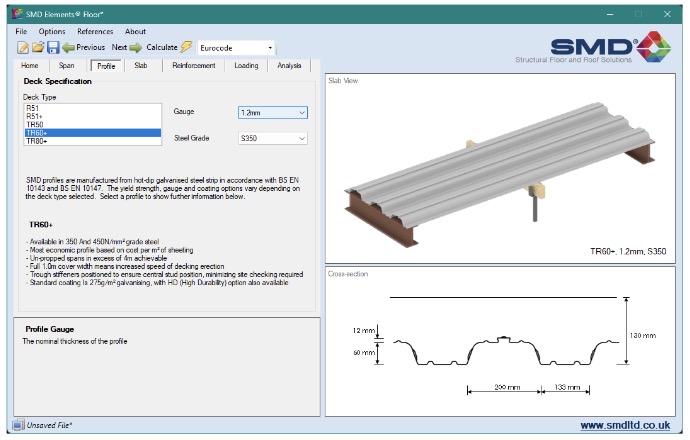Image resolution: width=690 pixels, height=440 pixels.
Task: Click the Unsaved File status text
Action: tap(49, 425)
